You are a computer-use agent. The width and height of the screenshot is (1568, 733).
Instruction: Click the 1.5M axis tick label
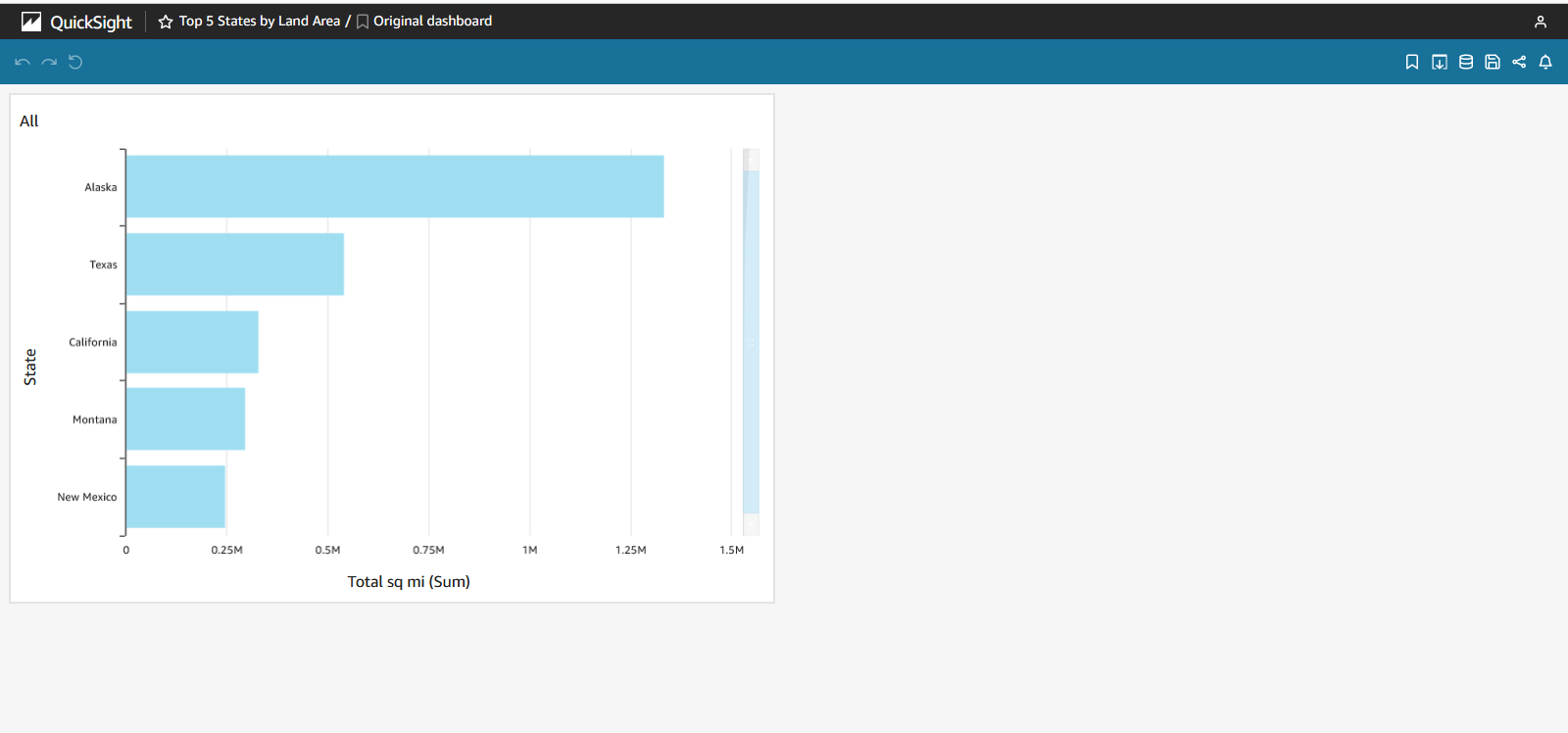coord(732,550)
